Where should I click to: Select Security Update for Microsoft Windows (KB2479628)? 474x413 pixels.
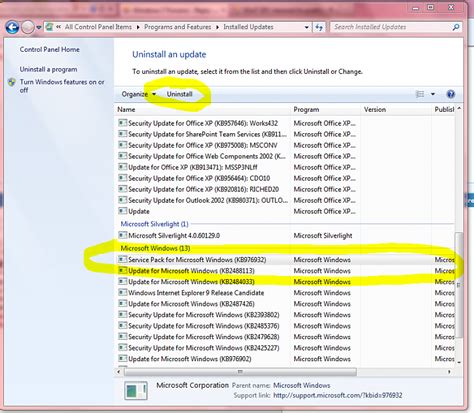[x=204, y=337]
